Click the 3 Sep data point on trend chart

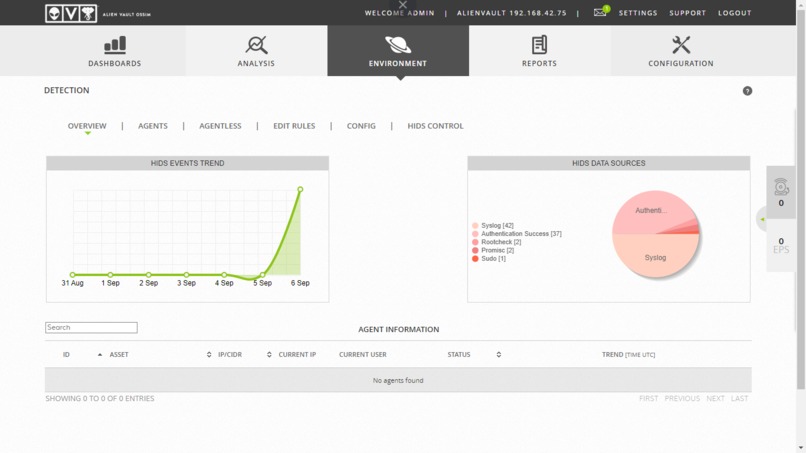[x=187, y=275]
